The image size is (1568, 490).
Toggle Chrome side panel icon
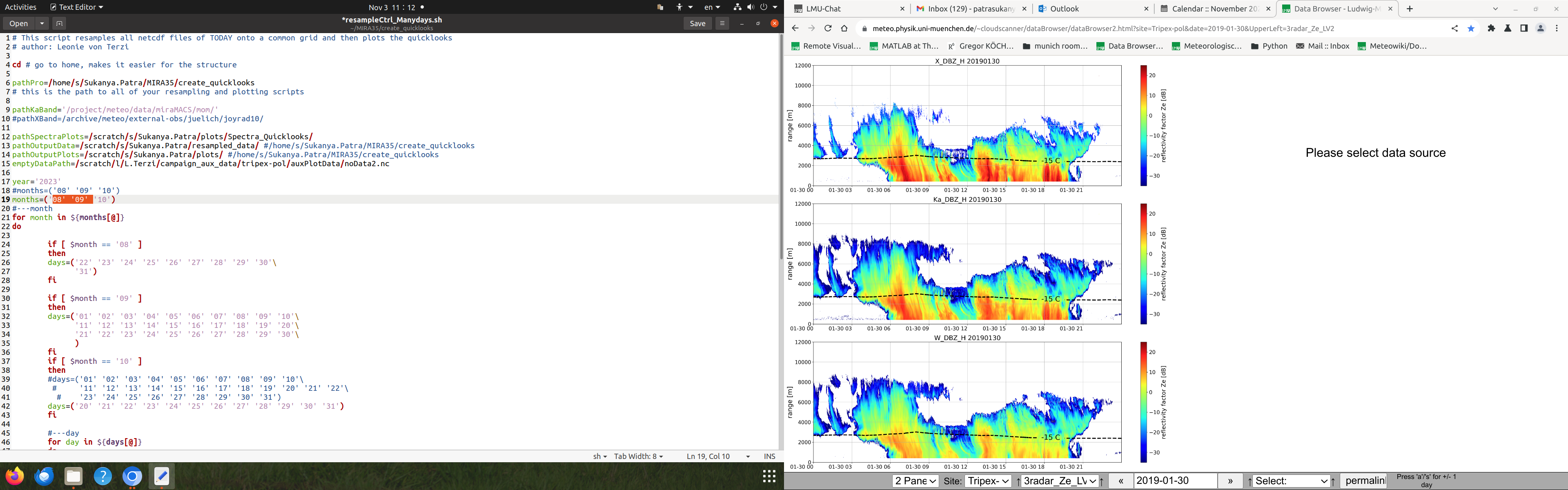coord(1523,29)
